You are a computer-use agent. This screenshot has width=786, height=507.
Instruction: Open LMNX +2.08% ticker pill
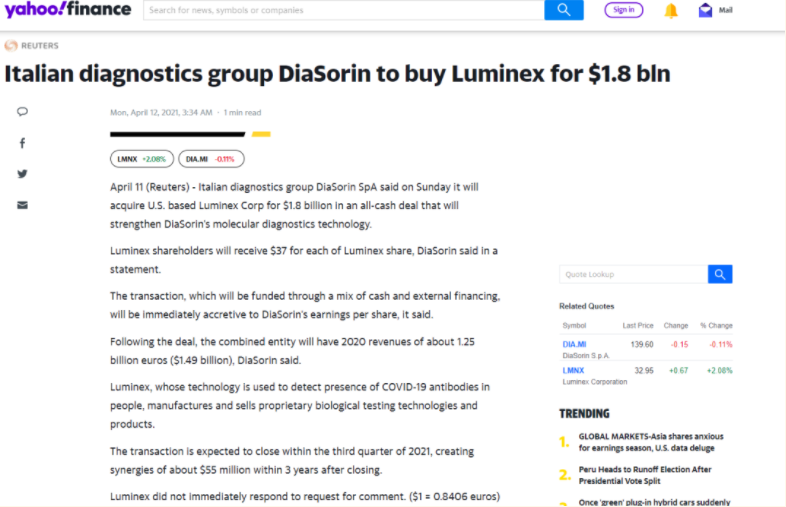click(142, 159)
